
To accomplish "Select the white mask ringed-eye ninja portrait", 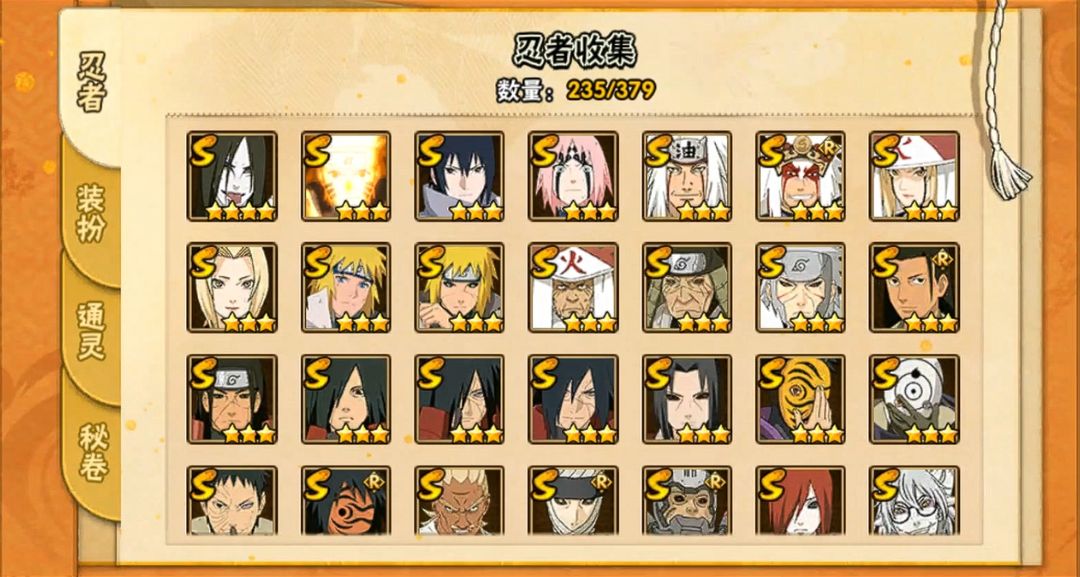I will (914, 399).
